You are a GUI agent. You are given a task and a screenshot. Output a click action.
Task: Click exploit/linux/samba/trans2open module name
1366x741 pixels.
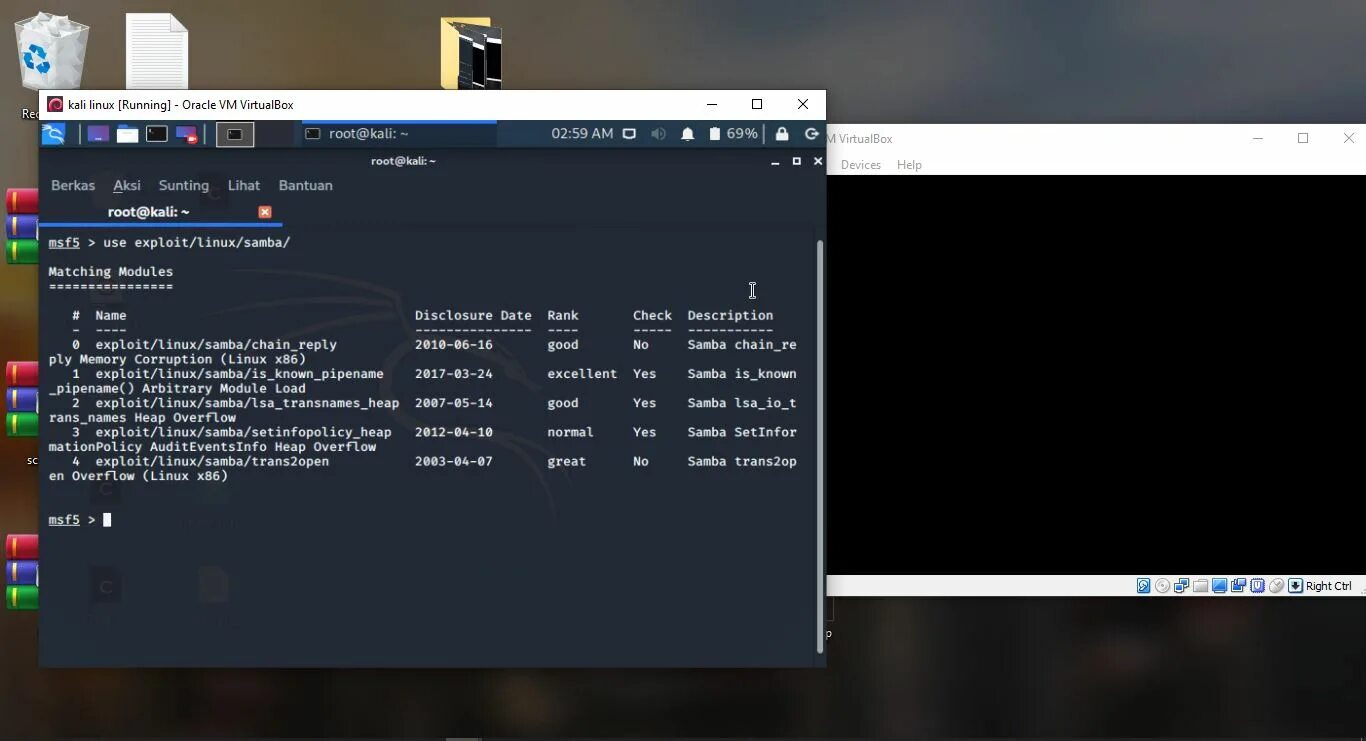click(x=212, y=461)
